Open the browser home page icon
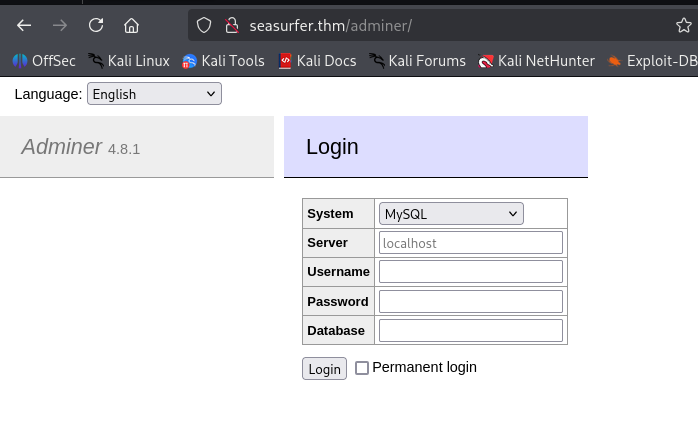The image size is (698, 446). point(131,25)
